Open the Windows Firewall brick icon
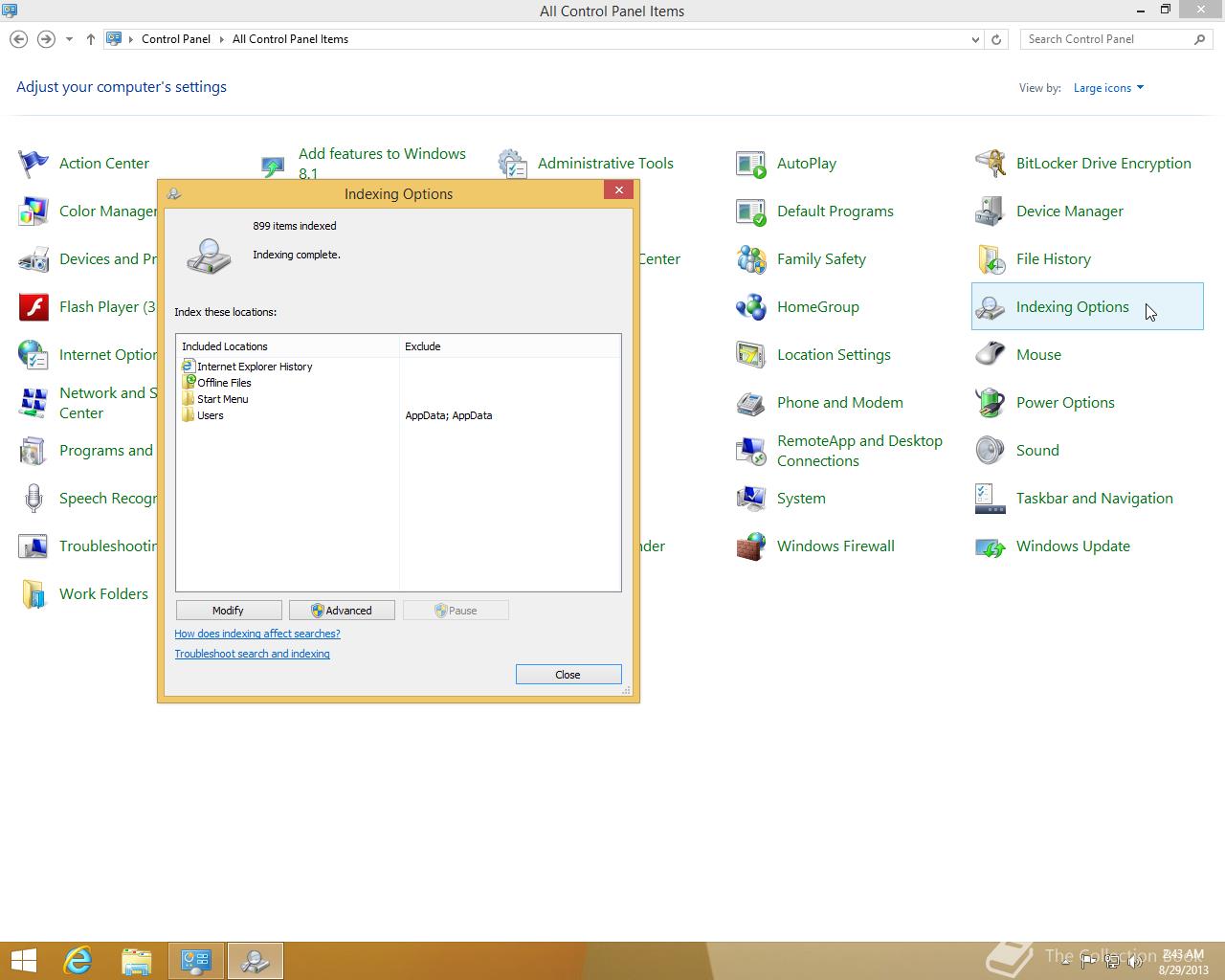This screenshot has width=1225, height=980. point(751,546)
